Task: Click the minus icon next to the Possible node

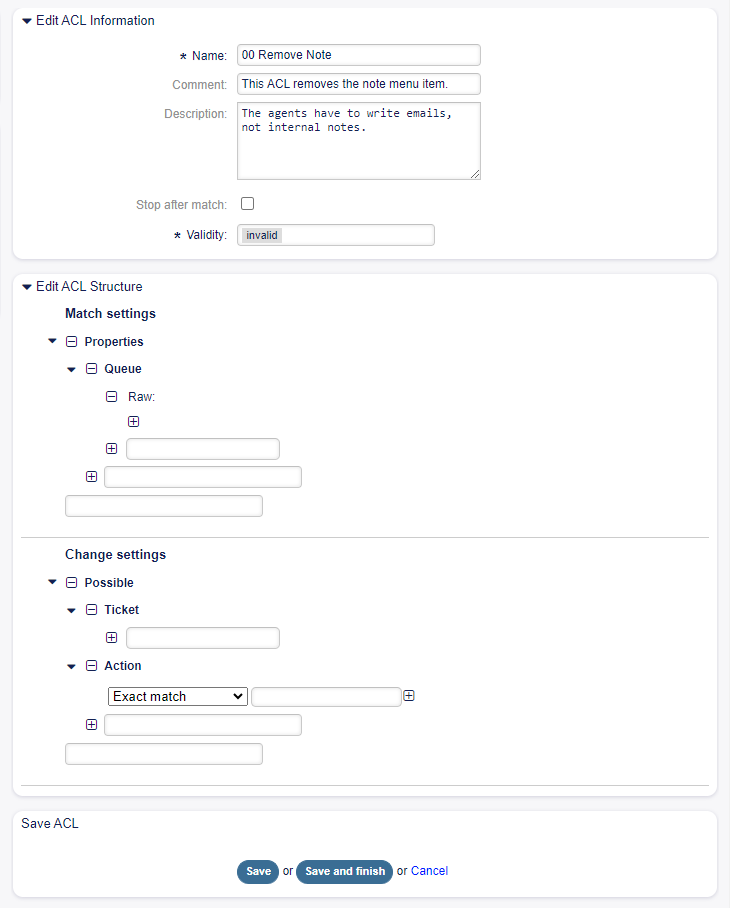Action: click(70, 582)
